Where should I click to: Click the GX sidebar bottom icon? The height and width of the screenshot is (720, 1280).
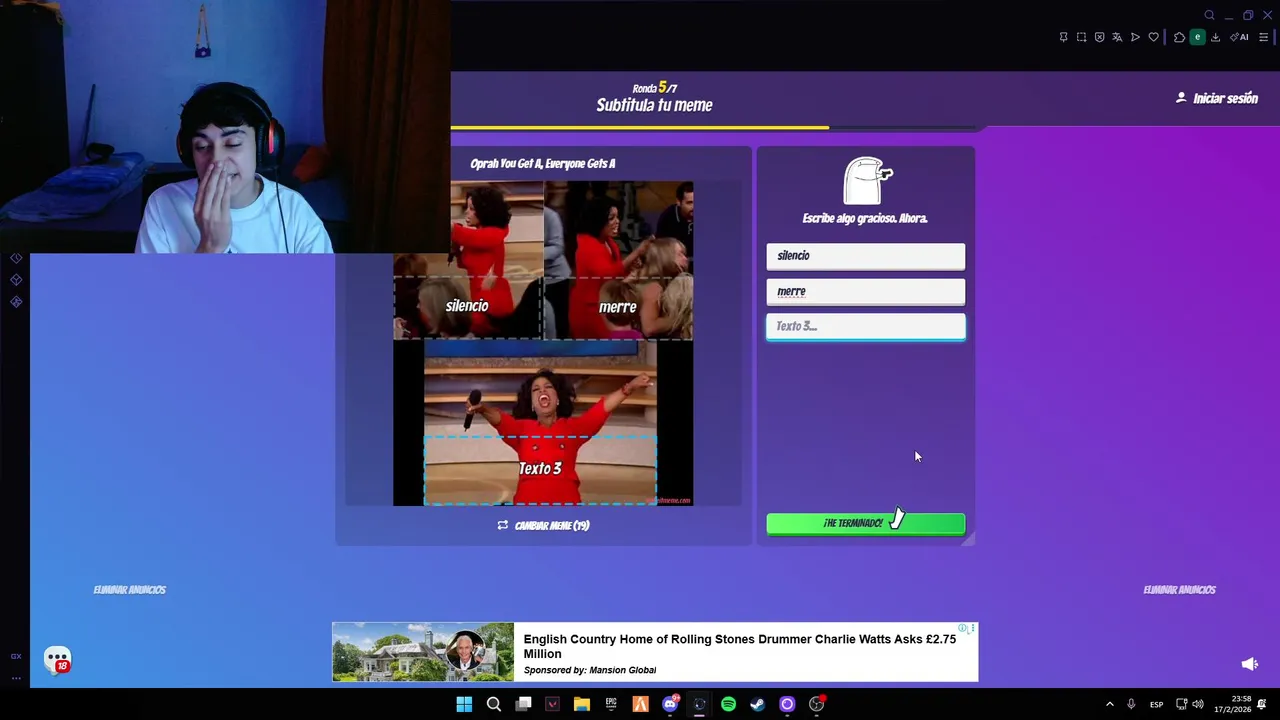coord(15,656)
